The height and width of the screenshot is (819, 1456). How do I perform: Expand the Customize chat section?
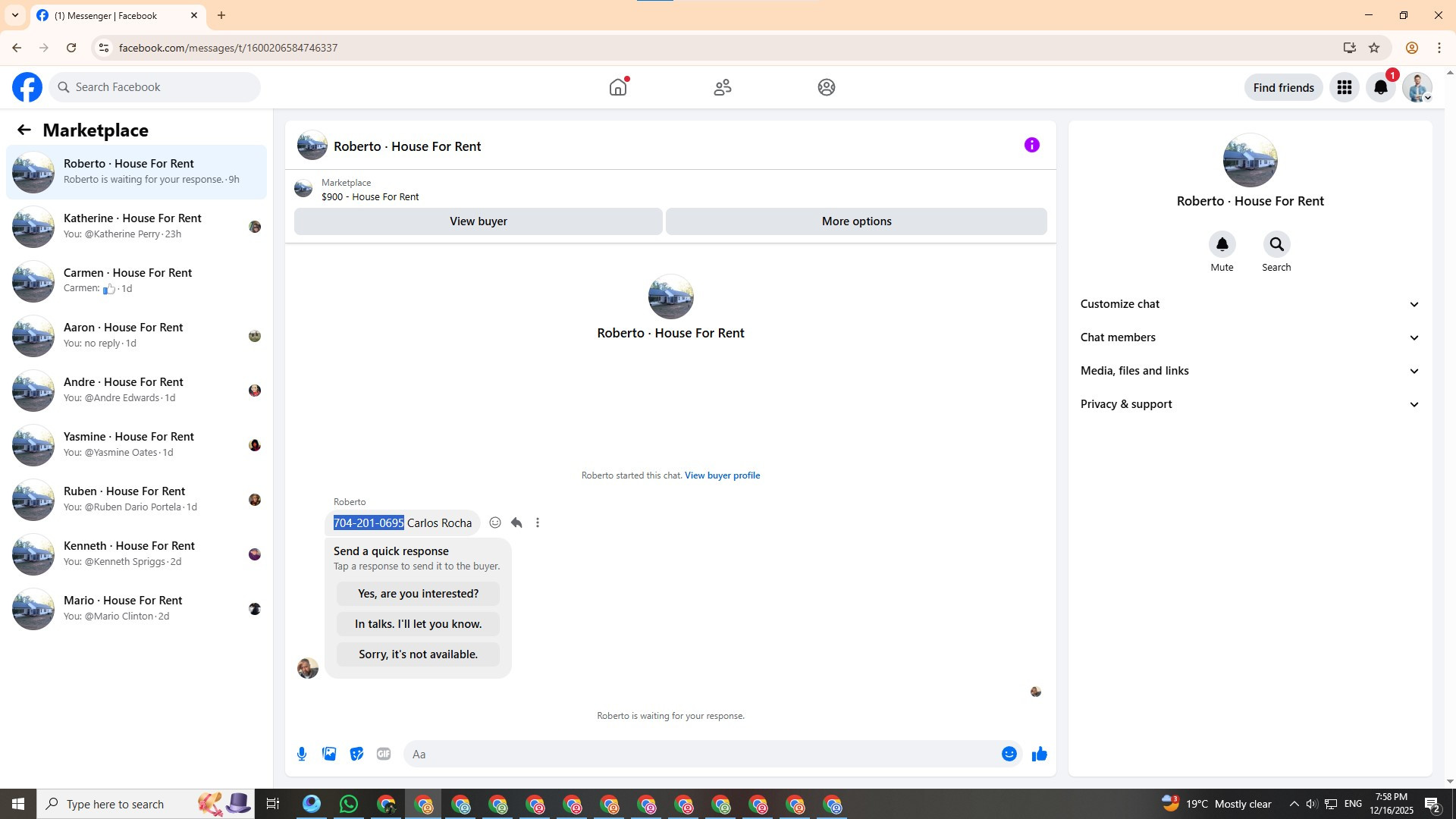pyautogui.click(x=1250, y=304)
